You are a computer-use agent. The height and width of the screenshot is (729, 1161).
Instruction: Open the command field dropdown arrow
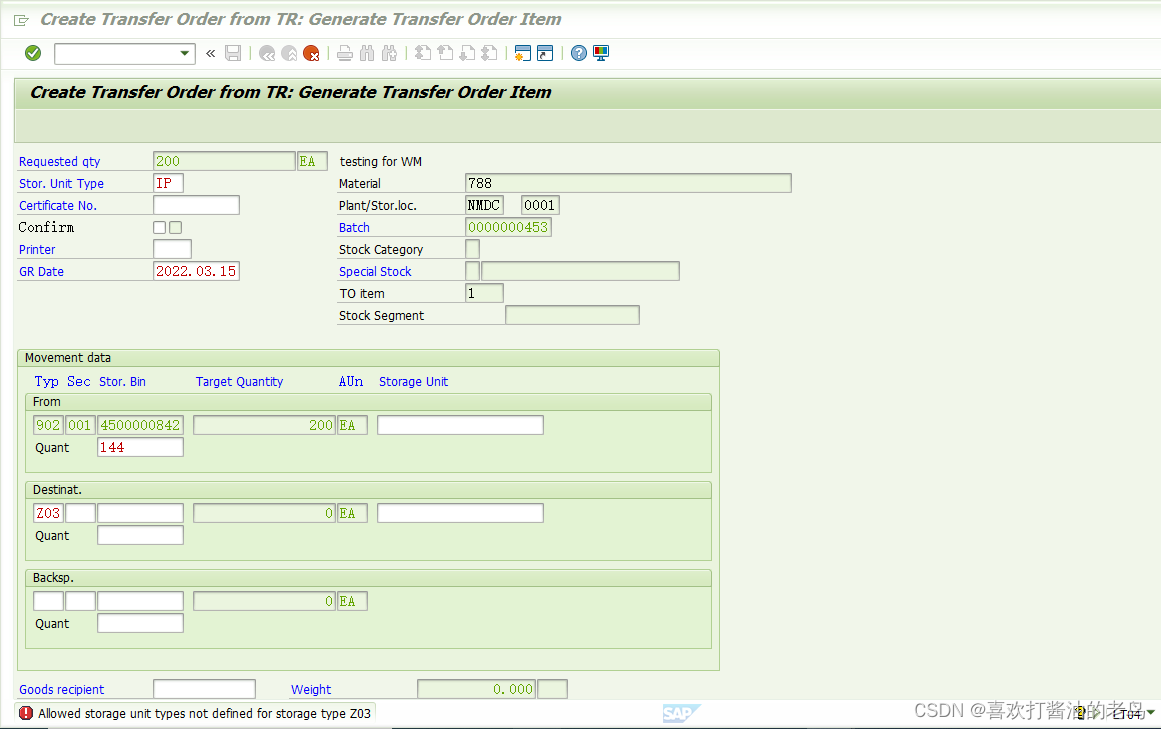click(x=183, y=53)
